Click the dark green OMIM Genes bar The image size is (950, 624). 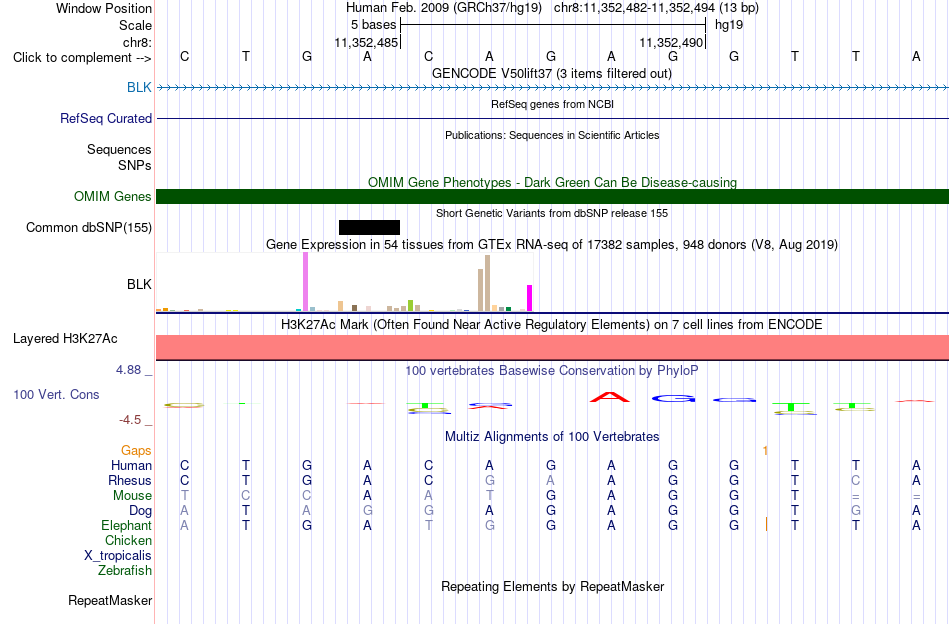pos(553,196)
